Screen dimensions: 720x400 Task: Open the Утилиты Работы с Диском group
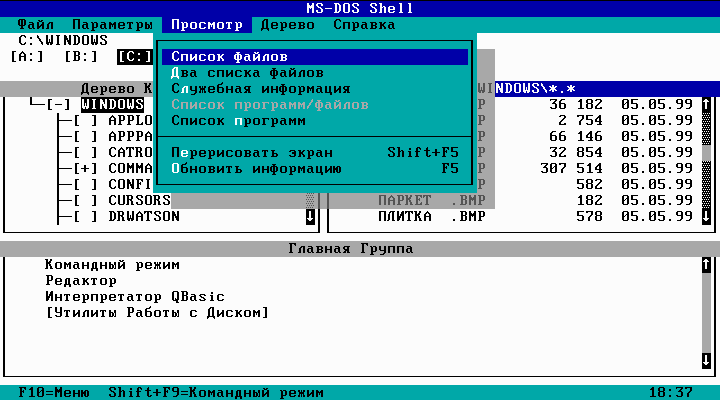(x=156, y=313)
